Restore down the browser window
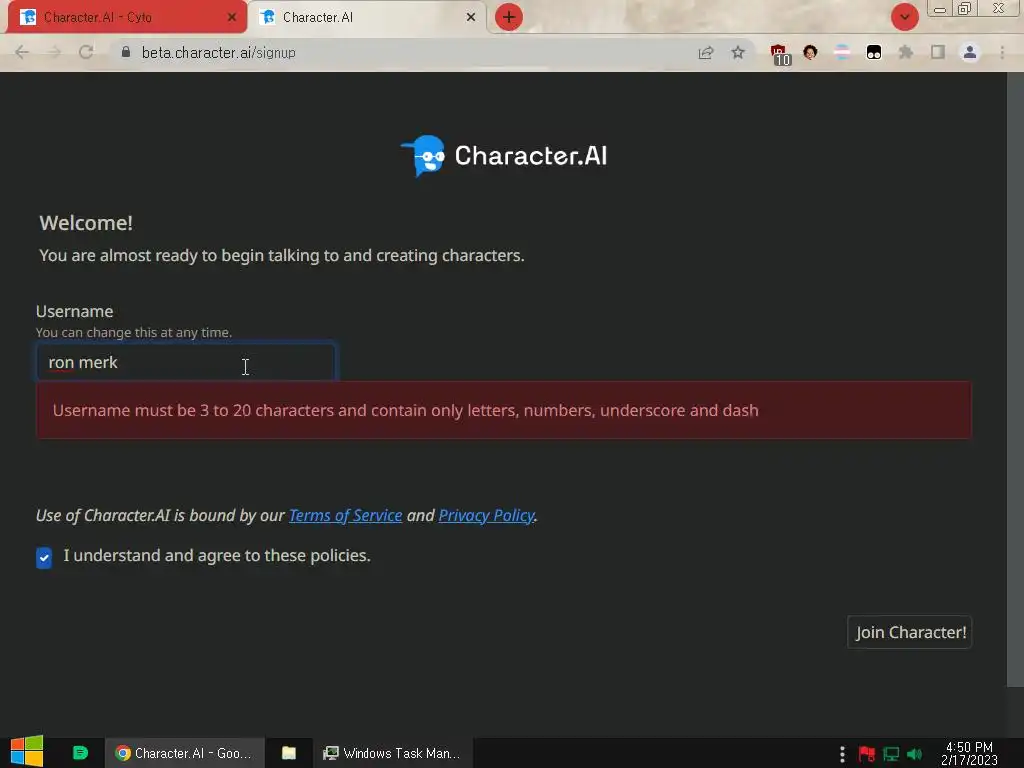 click(x=965, y=9)
